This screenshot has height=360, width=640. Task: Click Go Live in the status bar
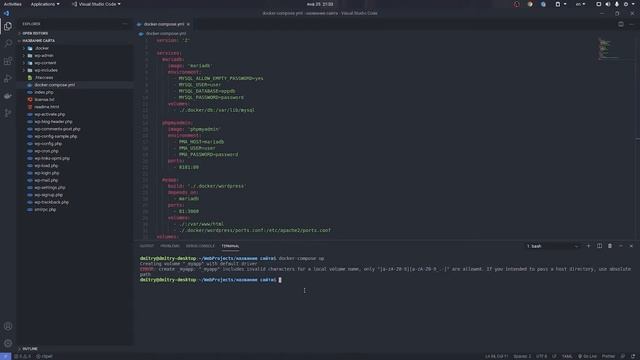coord(587,356)
